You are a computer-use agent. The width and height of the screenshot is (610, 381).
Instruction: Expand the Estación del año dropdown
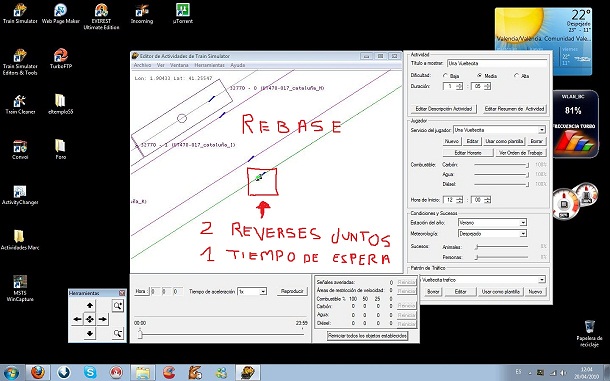[523, 223]
